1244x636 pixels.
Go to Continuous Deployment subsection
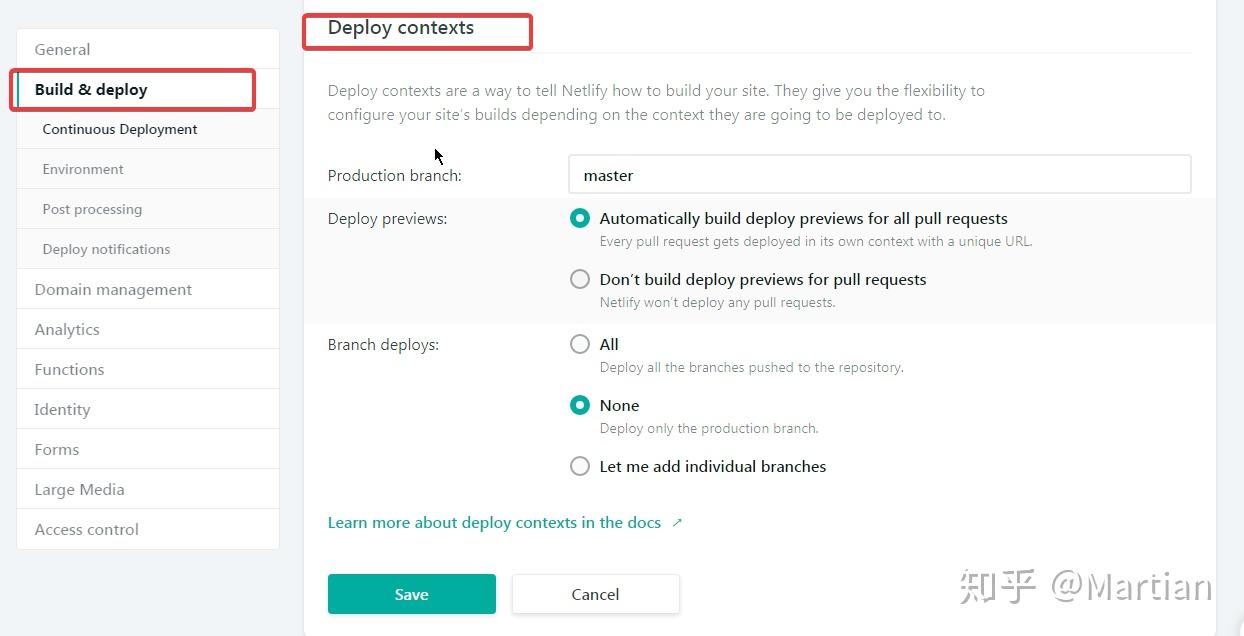point(120,129)
